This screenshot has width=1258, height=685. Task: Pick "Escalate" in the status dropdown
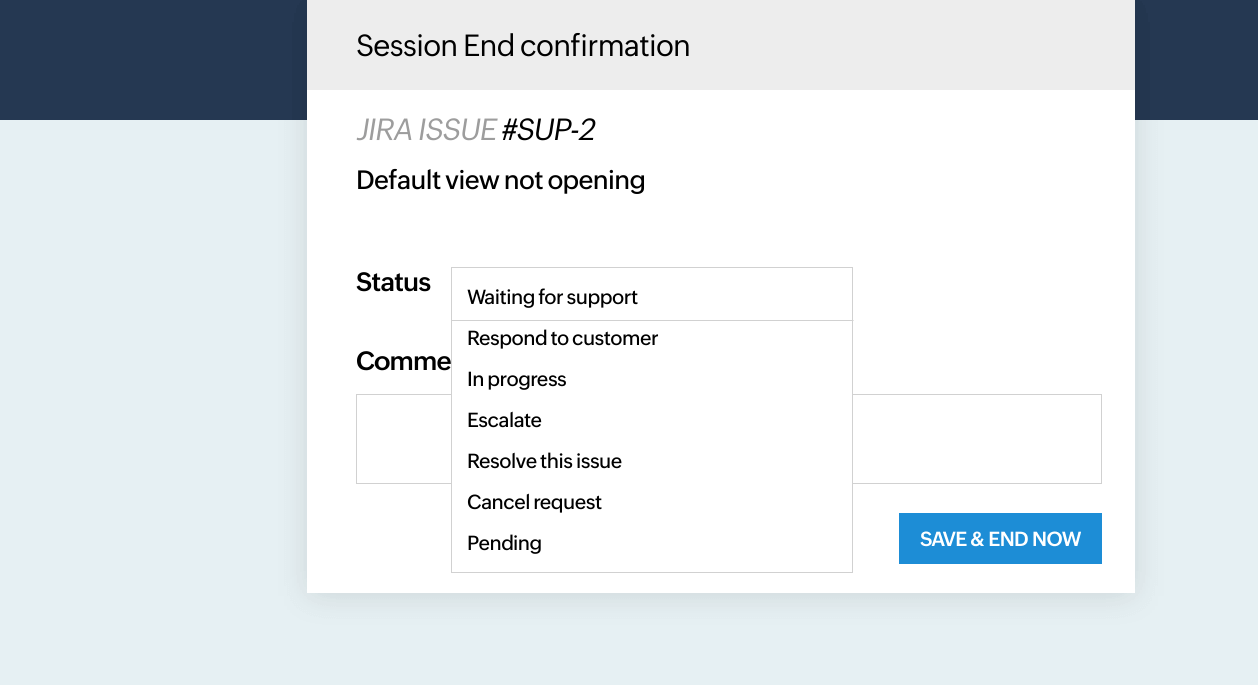click(x=504, y=420)
